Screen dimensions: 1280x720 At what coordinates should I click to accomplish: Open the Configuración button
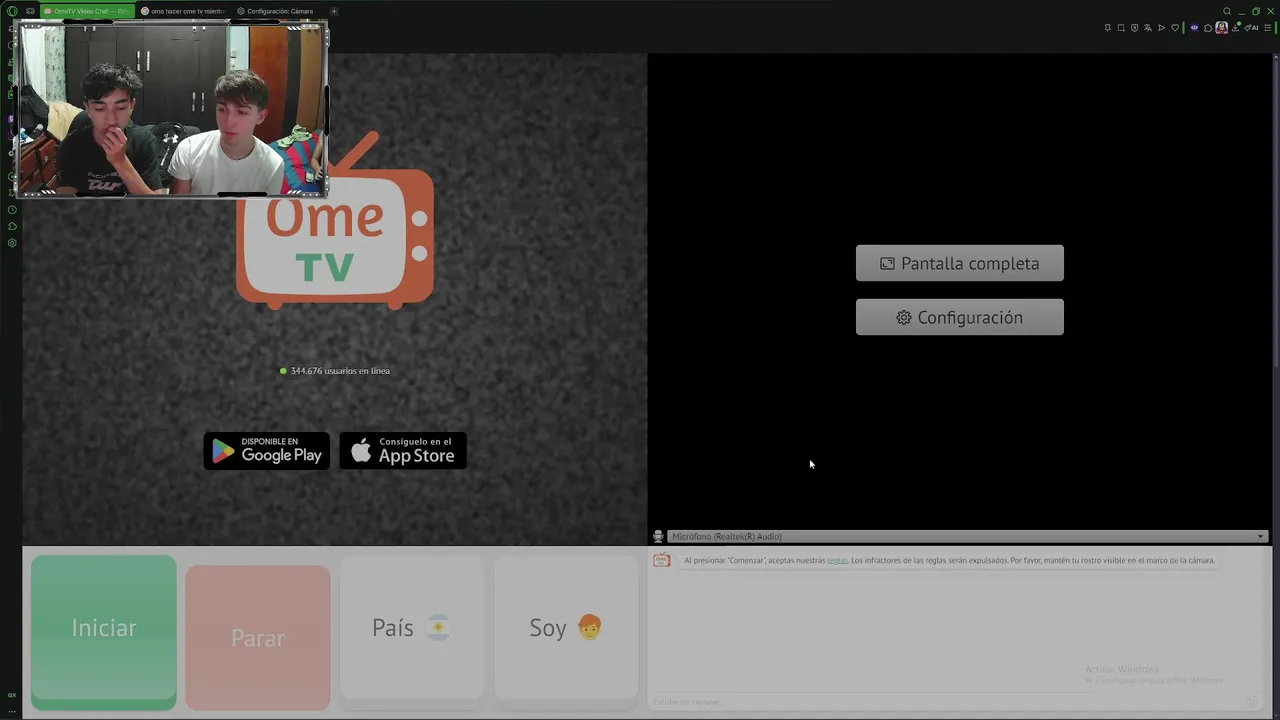click(960, 317)
